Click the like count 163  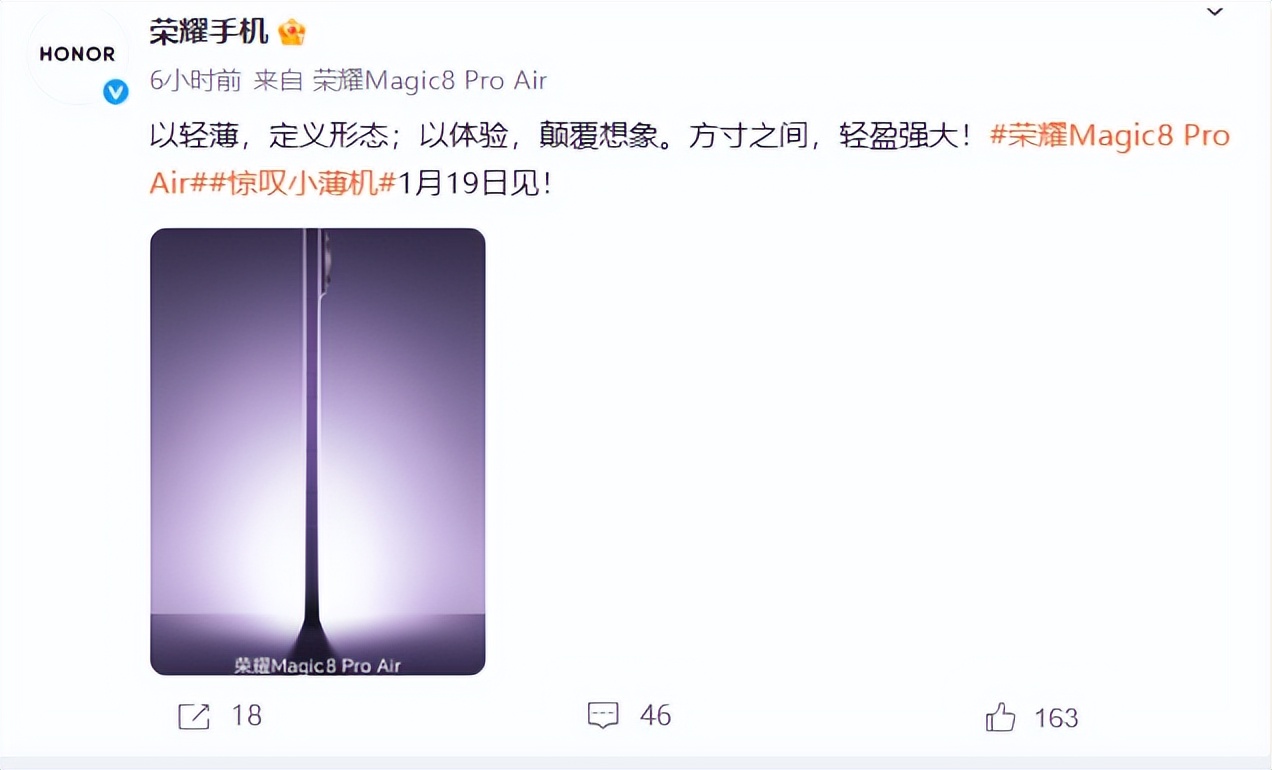[1056, 718]
